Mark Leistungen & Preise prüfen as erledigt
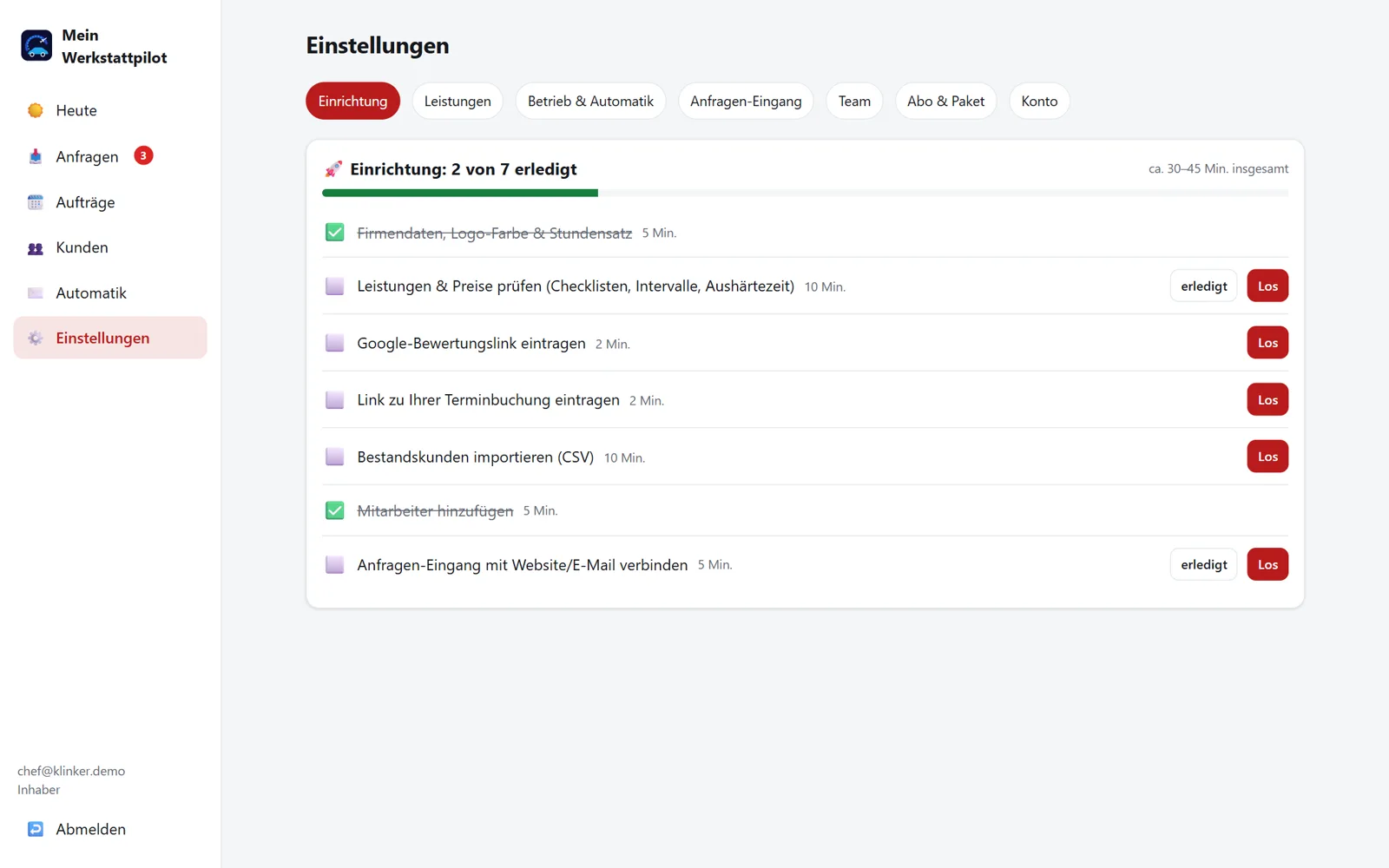1389x868 pixels. point(1203,286)
